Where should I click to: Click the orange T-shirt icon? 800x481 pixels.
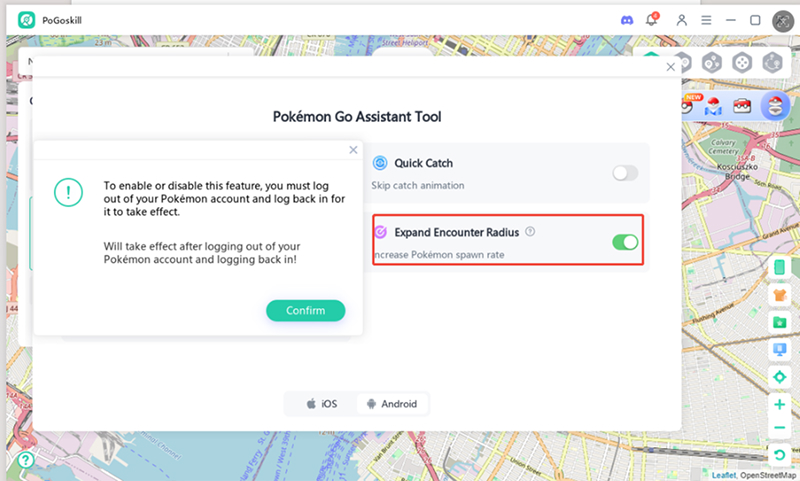coord(779,294)
